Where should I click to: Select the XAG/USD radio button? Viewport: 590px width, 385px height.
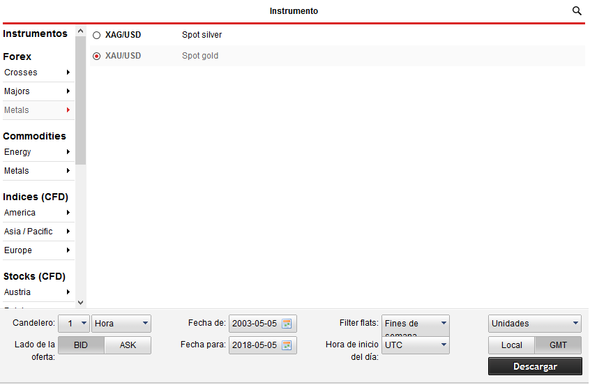[97, 35]
